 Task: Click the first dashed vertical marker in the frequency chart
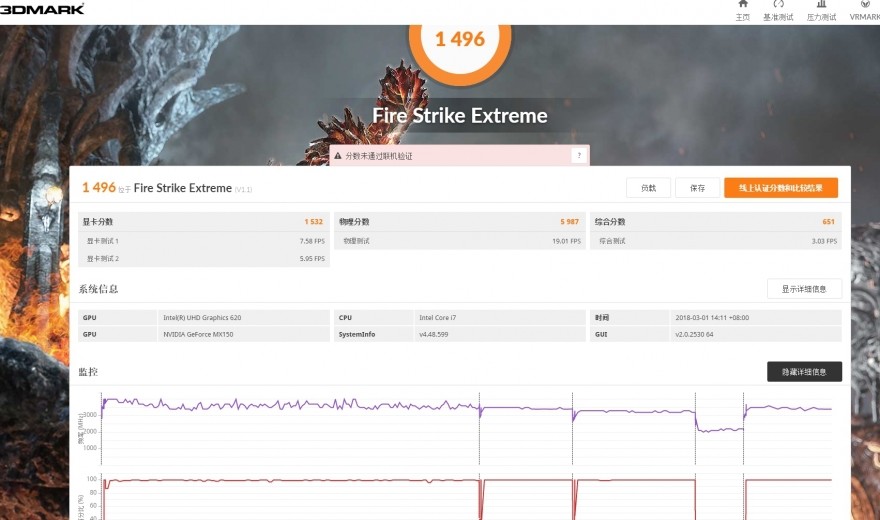(102, 429)
